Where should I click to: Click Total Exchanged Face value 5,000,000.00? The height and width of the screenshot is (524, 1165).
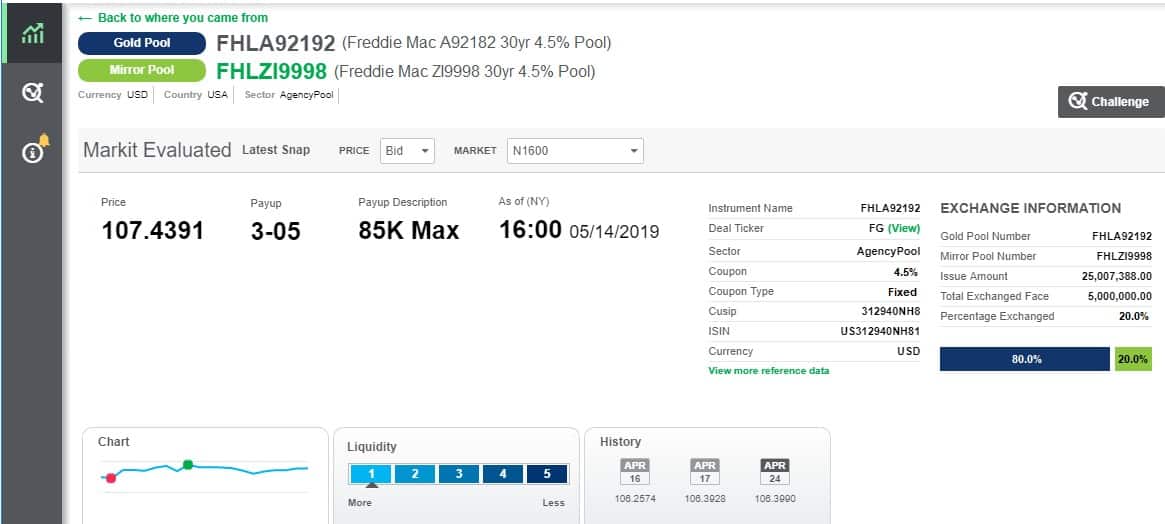1120,296
